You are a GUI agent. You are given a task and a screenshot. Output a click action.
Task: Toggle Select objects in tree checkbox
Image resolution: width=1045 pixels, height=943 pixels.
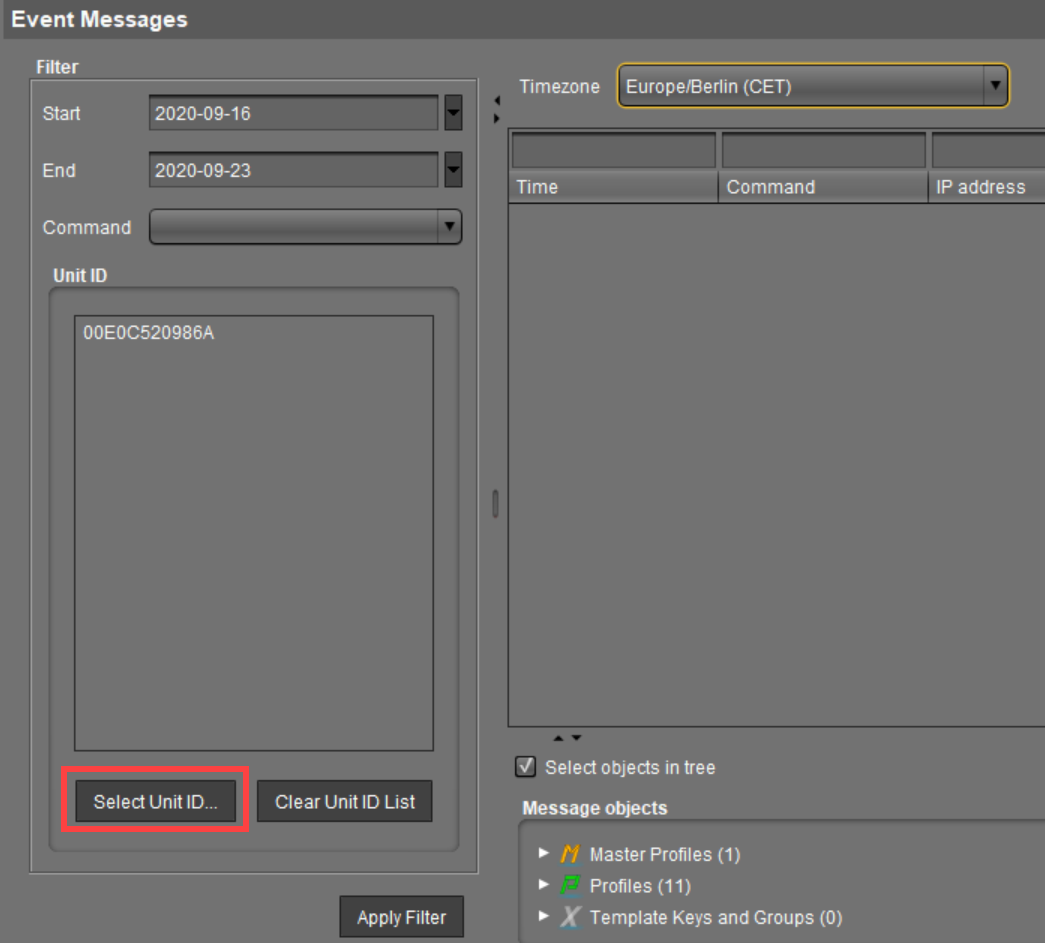point(525,767)
